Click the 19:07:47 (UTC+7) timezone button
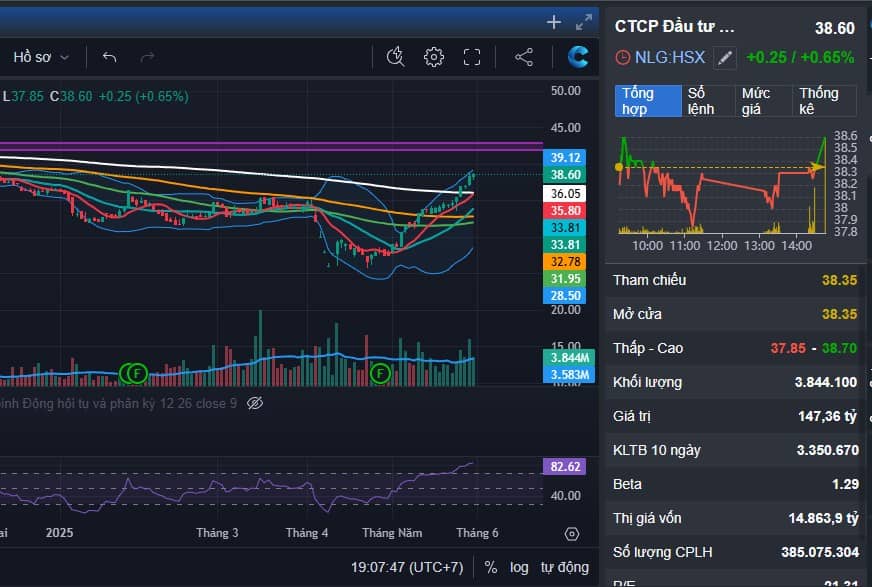Viewport: 872px width, 587px height. click(407, 567)
